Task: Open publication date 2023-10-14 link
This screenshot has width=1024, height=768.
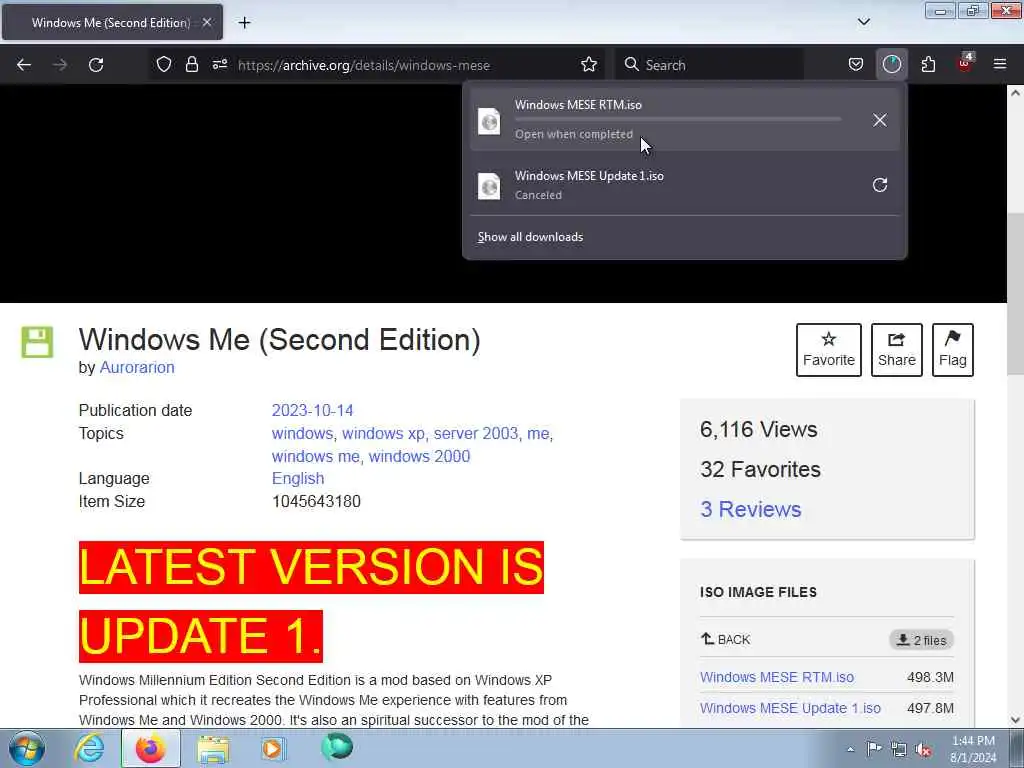Action: (312, 410)
